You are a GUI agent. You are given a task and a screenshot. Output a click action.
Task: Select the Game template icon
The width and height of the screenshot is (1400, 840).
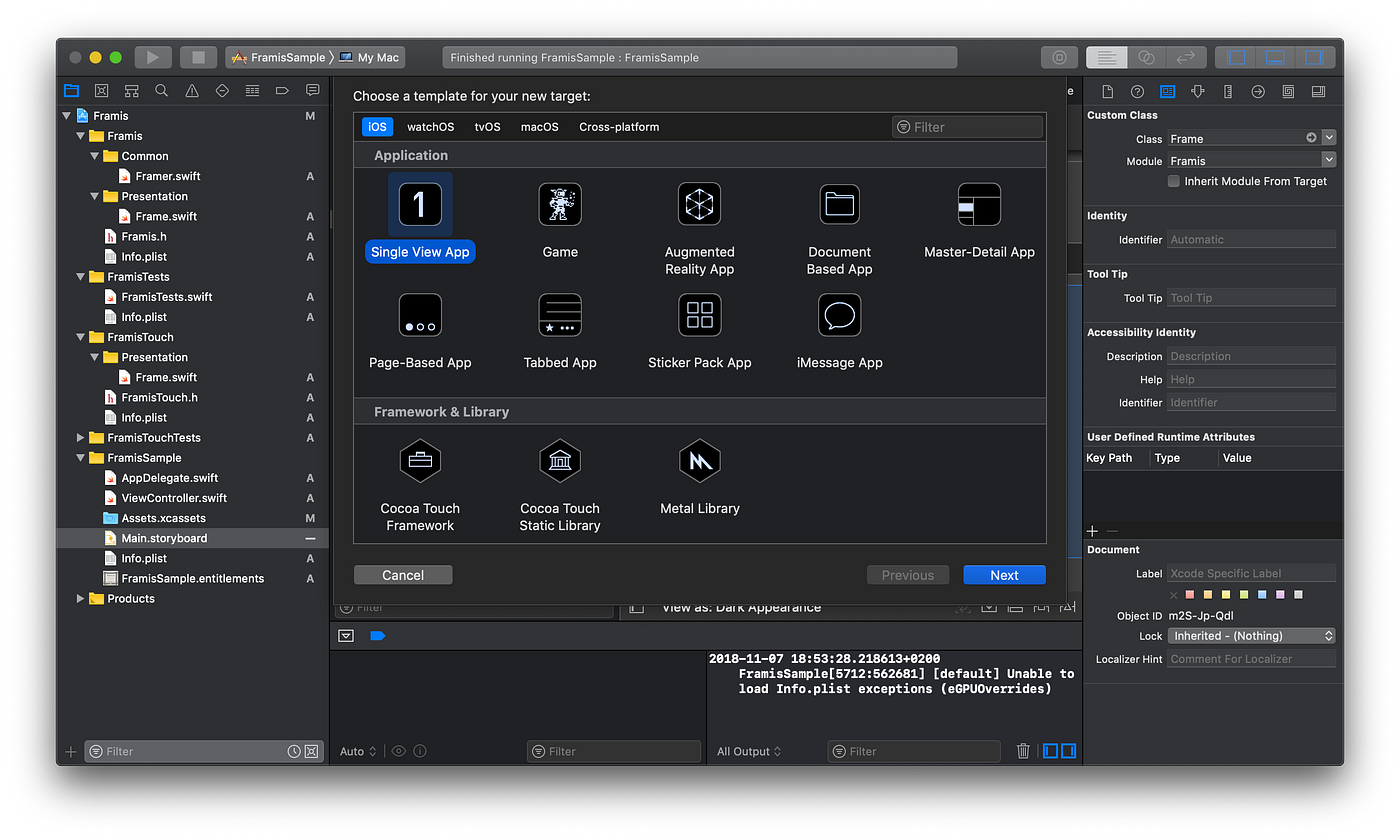[560, 204]
